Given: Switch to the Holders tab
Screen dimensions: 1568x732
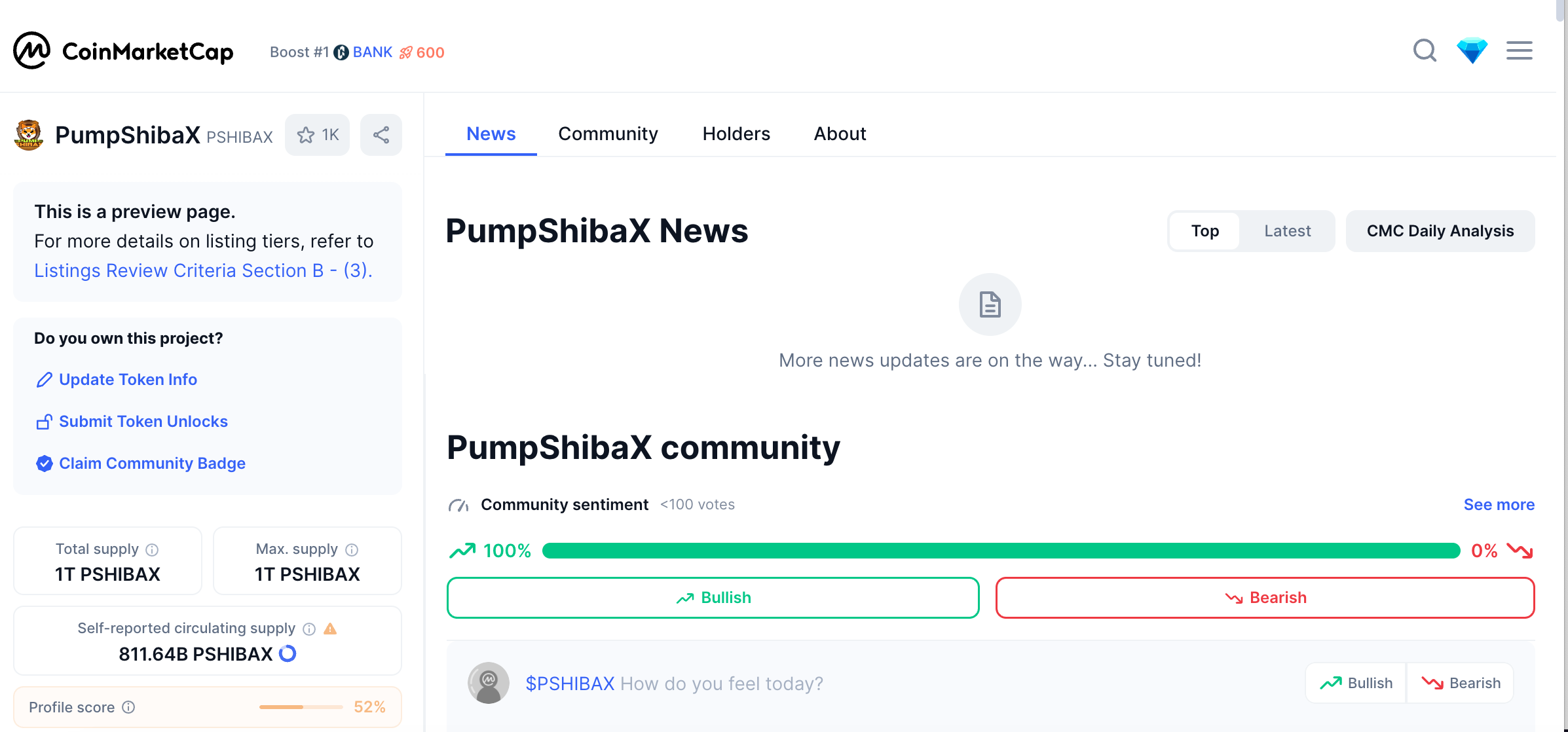Looking at the screenshot, I should [x=736, y=134].
